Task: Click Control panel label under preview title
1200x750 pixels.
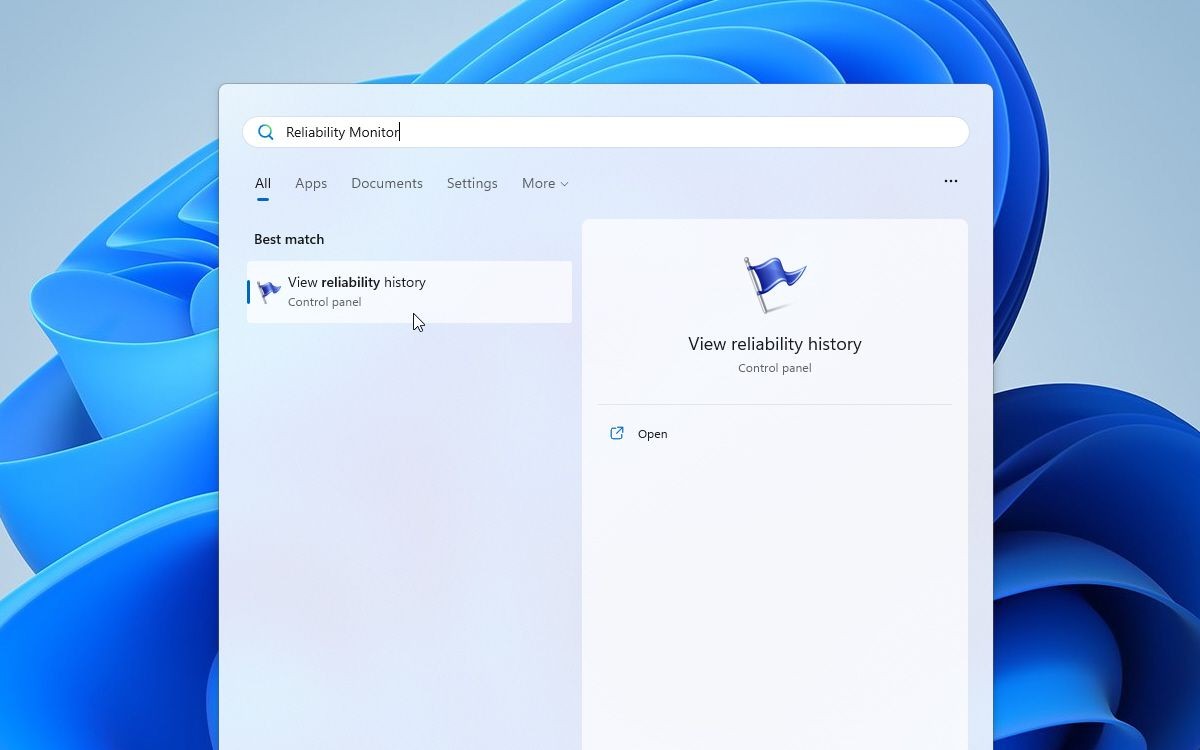Action: [775, 368]
